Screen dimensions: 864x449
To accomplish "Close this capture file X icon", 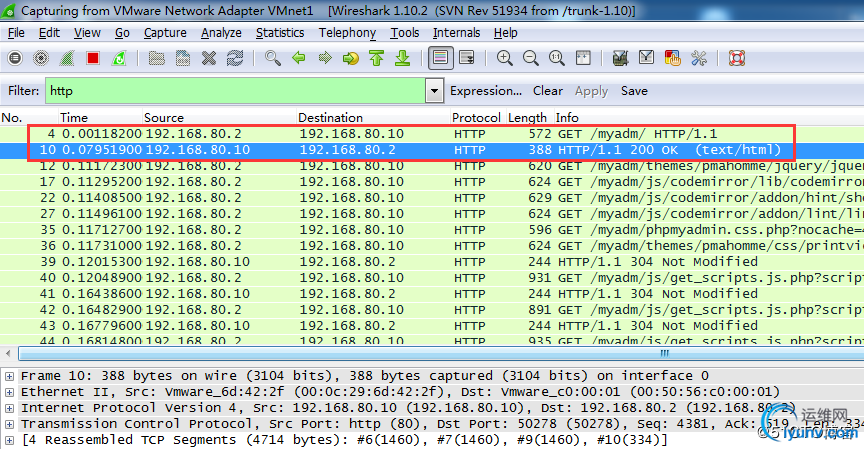I will [209, 58].
